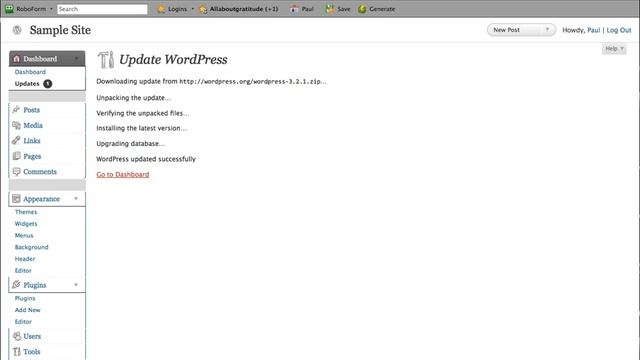Click the Tools sidebar icon
640x360 pixels.
tap(16, 351)
